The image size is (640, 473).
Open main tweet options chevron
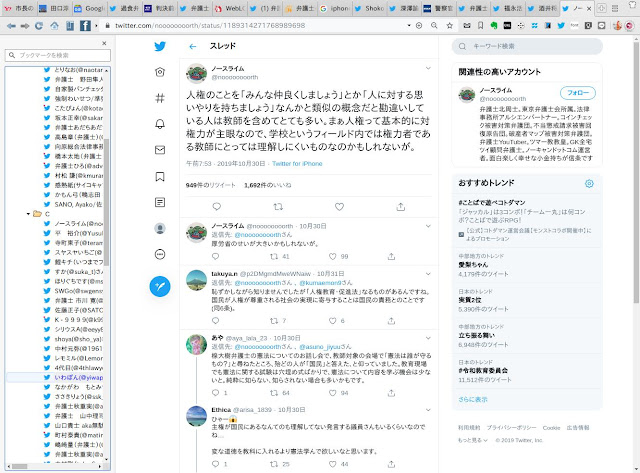(x=428, y=68)
